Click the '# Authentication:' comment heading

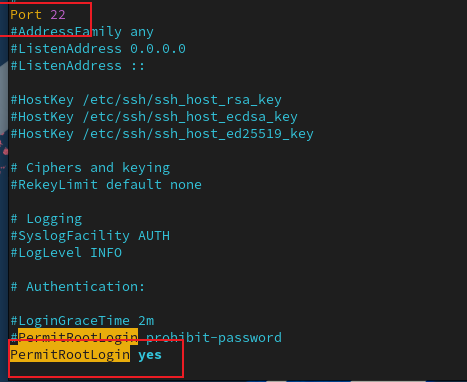pyautogui.click(x=78, y=287)
